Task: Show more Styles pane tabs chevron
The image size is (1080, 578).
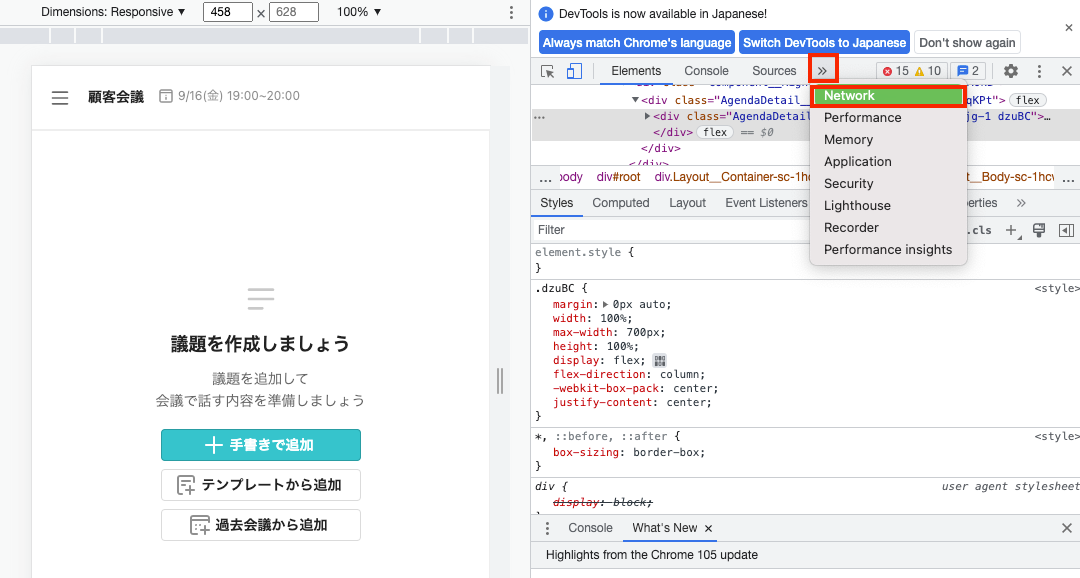Action: [1021, 203]
